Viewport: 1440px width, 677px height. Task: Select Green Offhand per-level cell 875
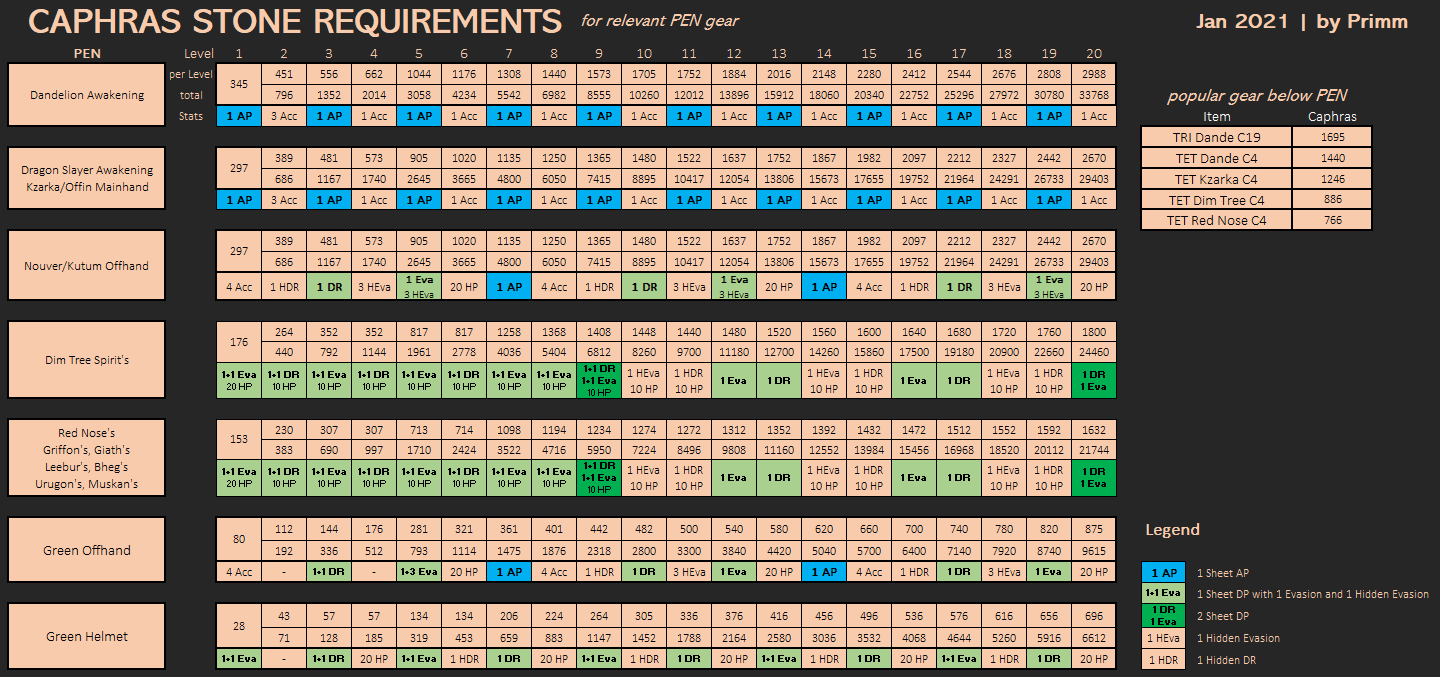(1093, 529)
